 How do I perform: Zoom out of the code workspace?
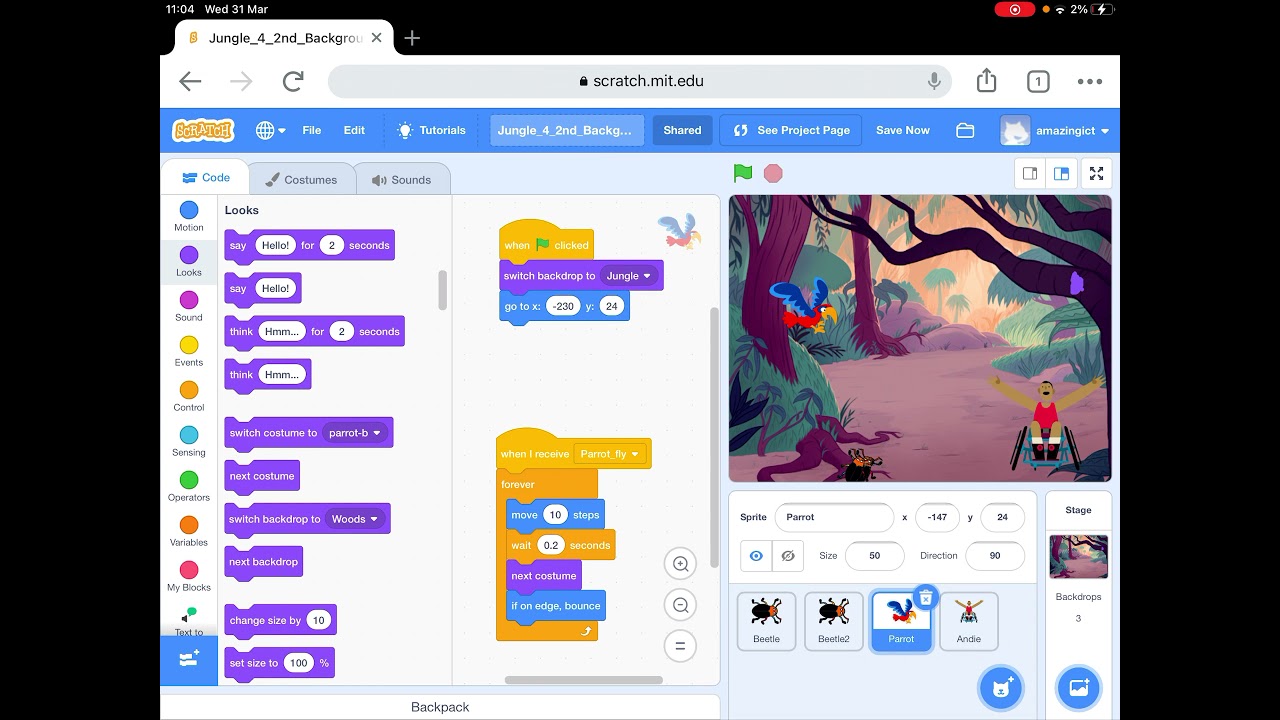click(x=680, y=605)
